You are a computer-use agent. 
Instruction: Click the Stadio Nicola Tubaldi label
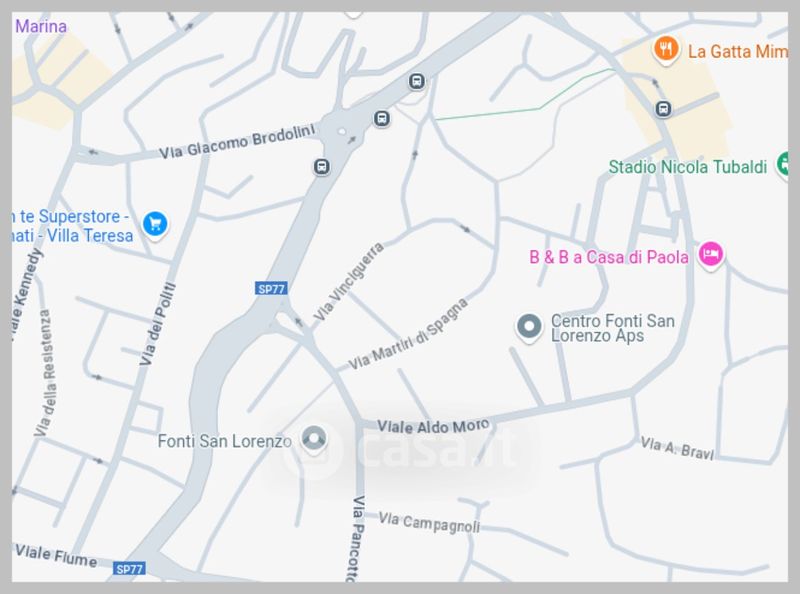(688, 167)
